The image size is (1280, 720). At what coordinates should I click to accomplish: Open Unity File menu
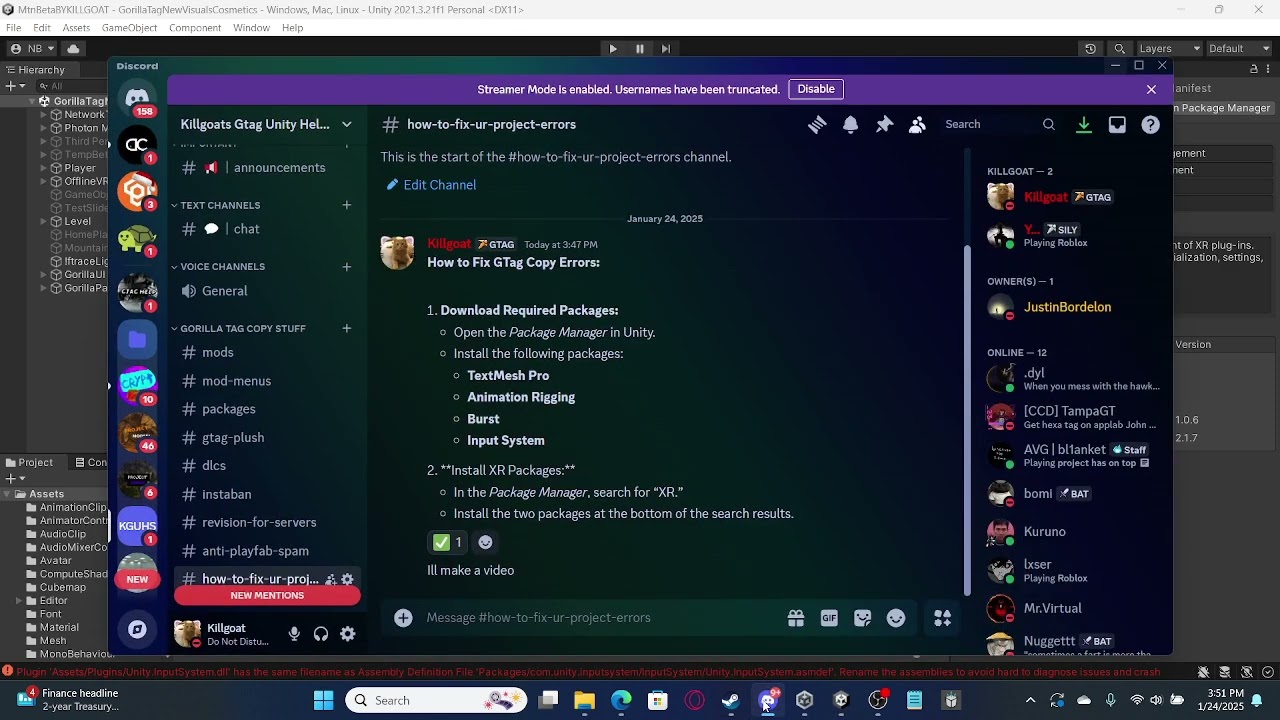pyautogui.click(x=13, y=28)
